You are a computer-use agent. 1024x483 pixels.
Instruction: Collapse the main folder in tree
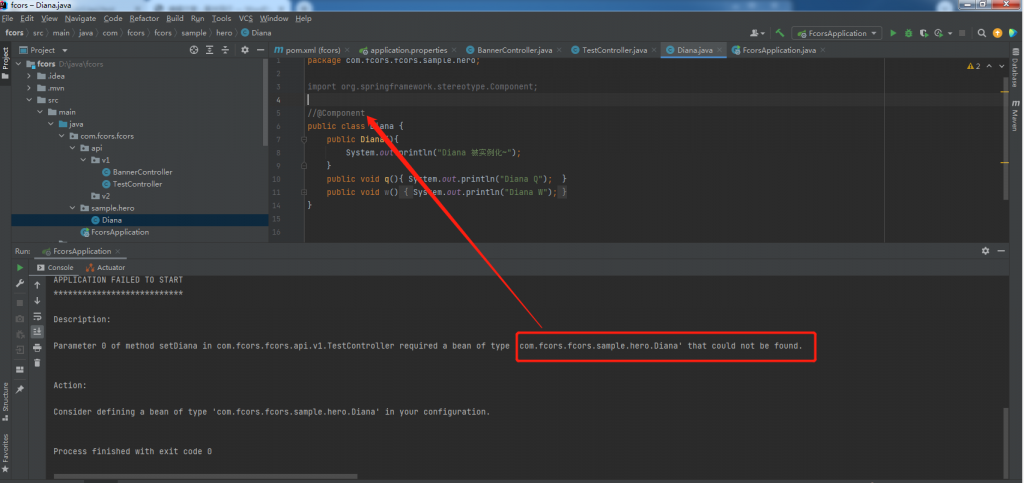click(40, 112)
